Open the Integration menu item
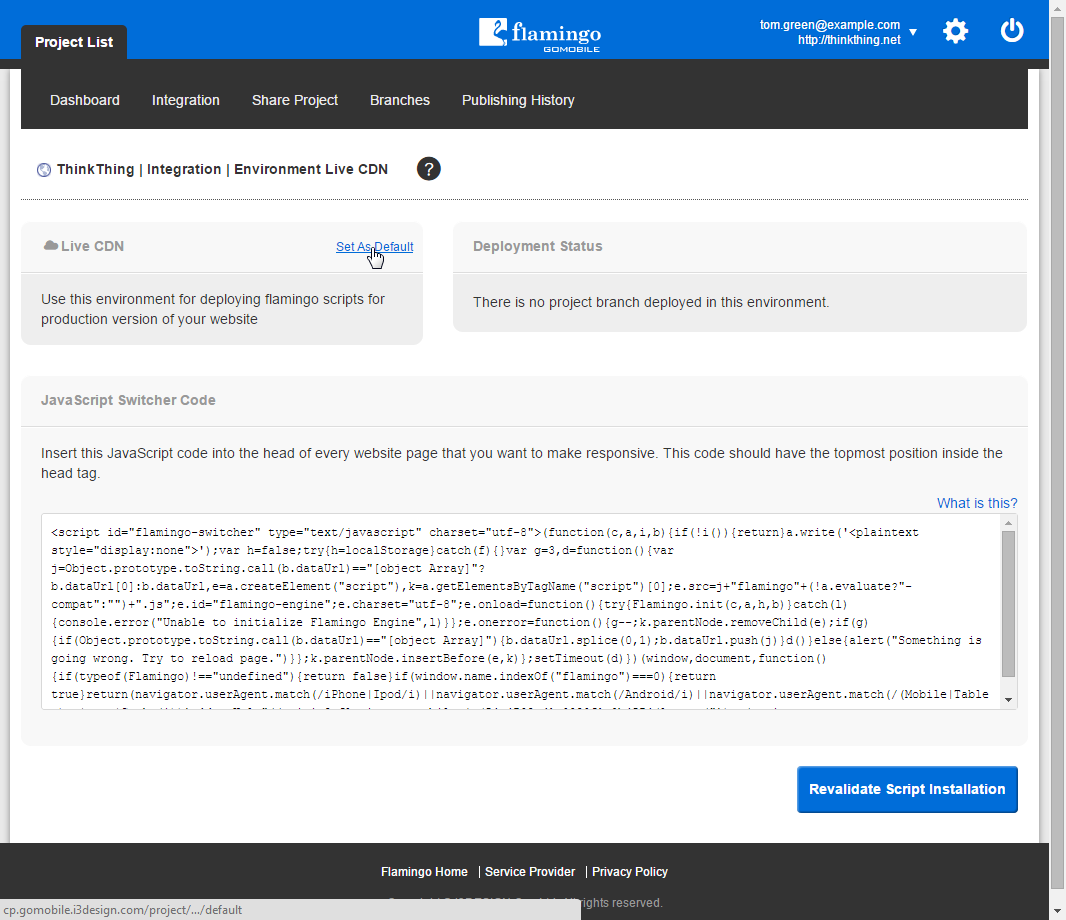Screen dimensions: 1066x920 point(186,100)
